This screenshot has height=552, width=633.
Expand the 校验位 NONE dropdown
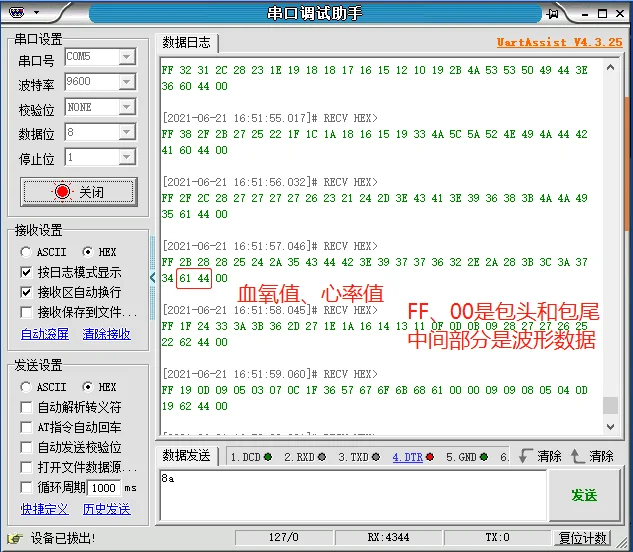(126, 107)
